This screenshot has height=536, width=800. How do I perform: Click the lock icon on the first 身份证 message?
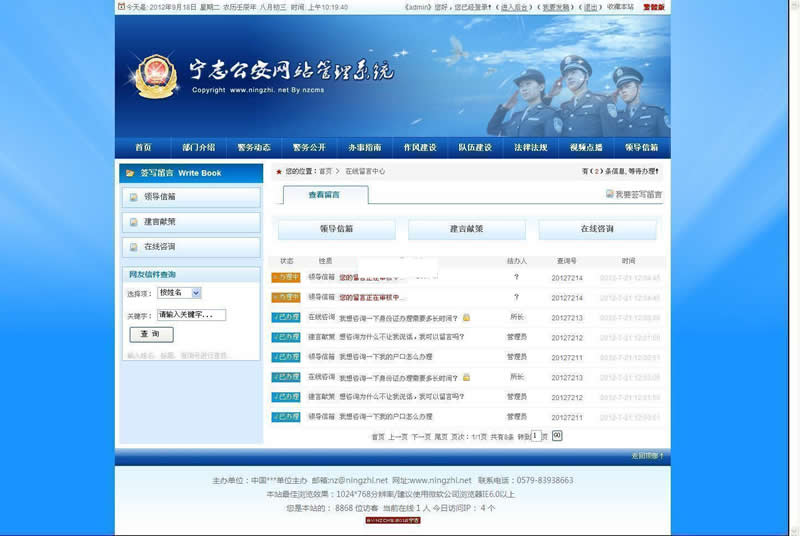point(467,317)
